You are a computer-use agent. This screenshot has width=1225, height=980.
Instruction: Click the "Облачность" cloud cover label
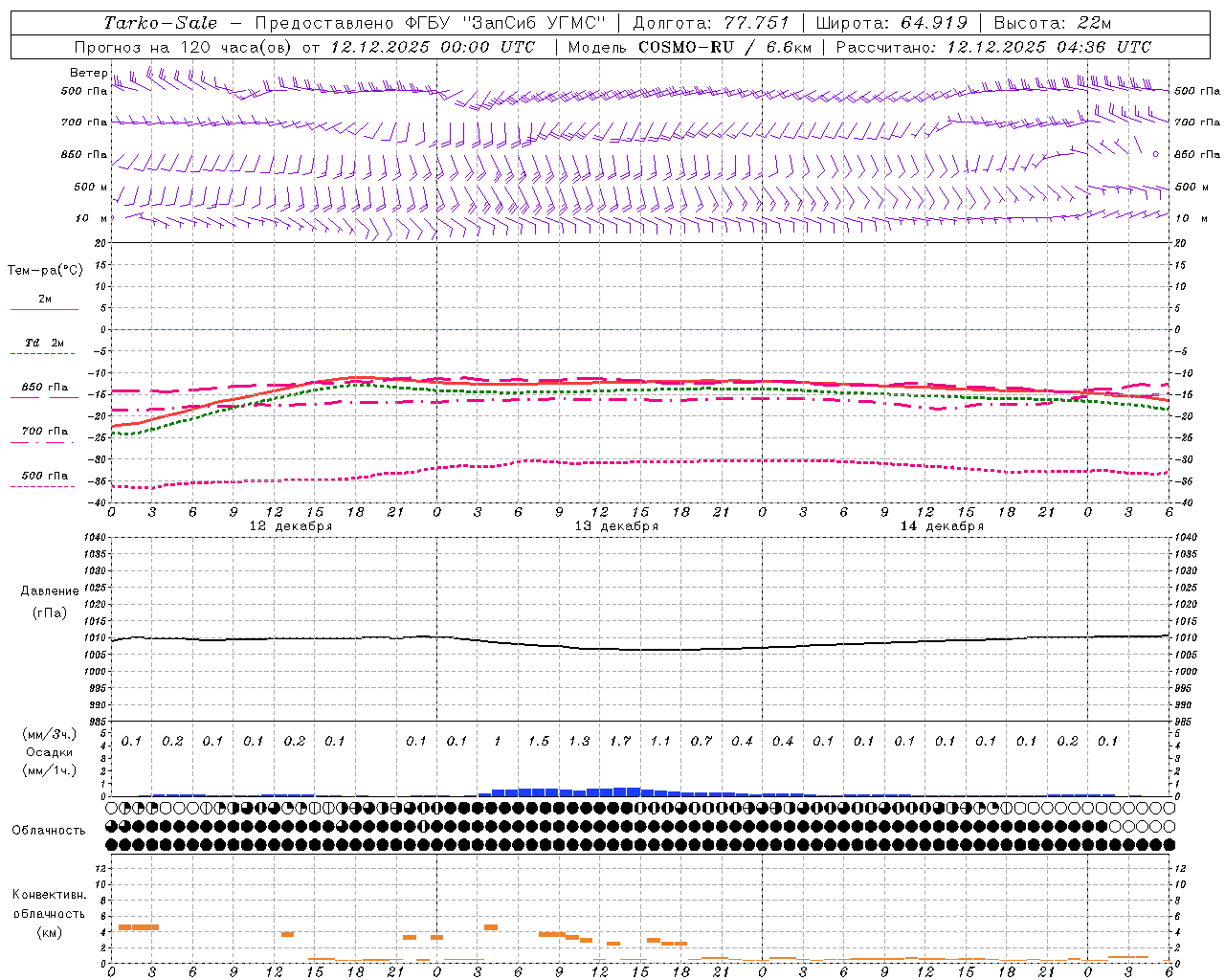pos(49,830)
